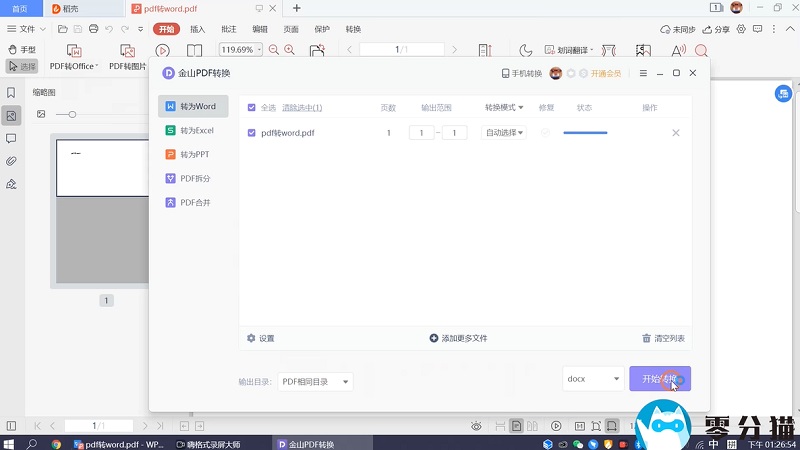This screenshot has height=450, width=800.
Task: Open the Annotate ribbon tab
Action: tap(229, 29)
